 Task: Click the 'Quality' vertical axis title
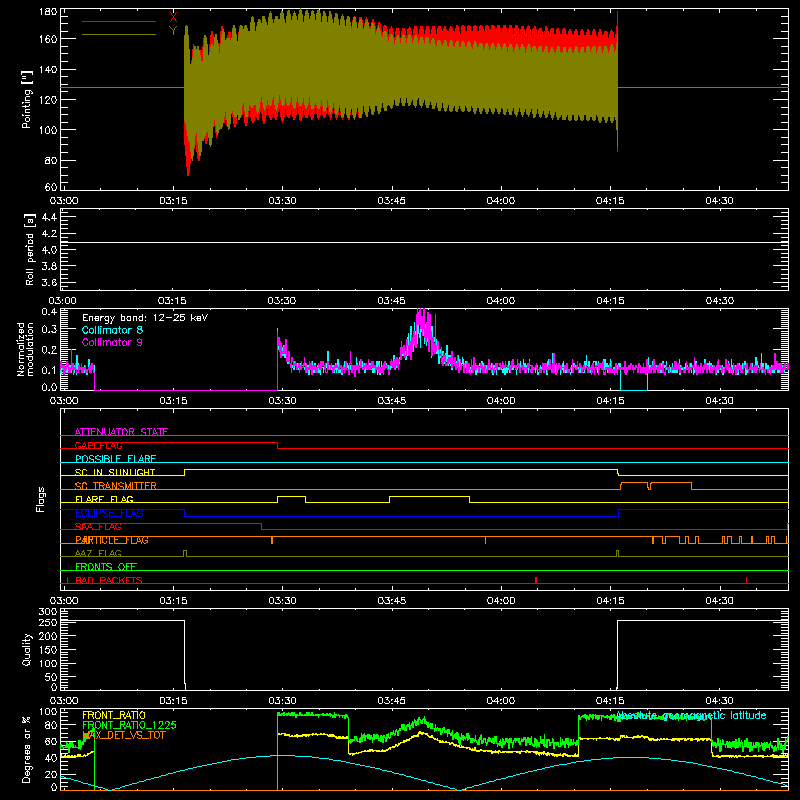point(27,649)
